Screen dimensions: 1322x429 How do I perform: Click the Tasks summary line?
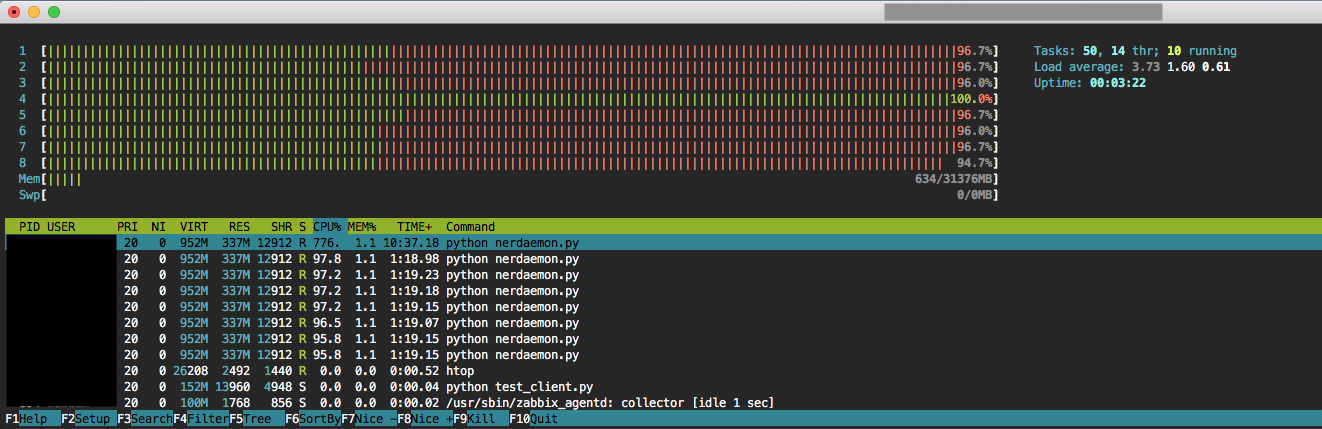[1135, 51]
